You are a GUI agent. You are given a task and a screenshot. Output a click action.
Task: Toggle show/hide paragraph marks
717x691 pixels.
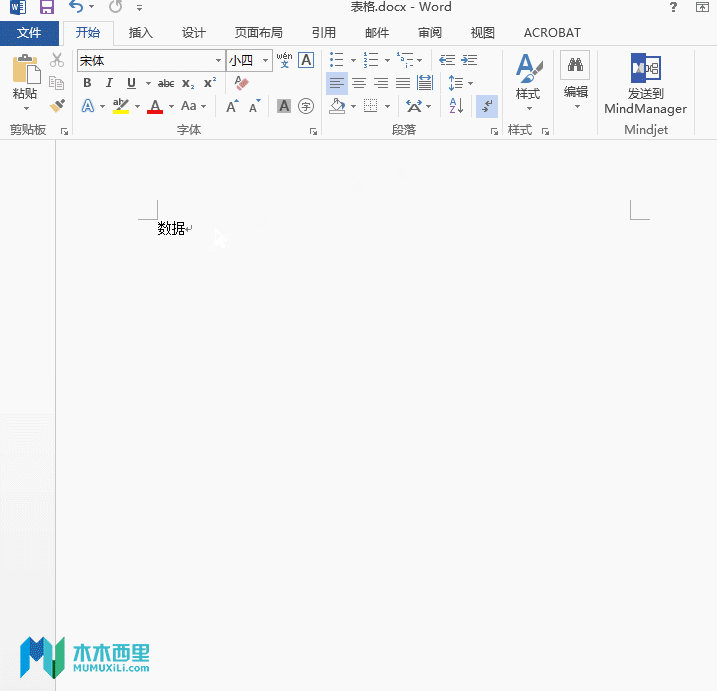point(487,106)
